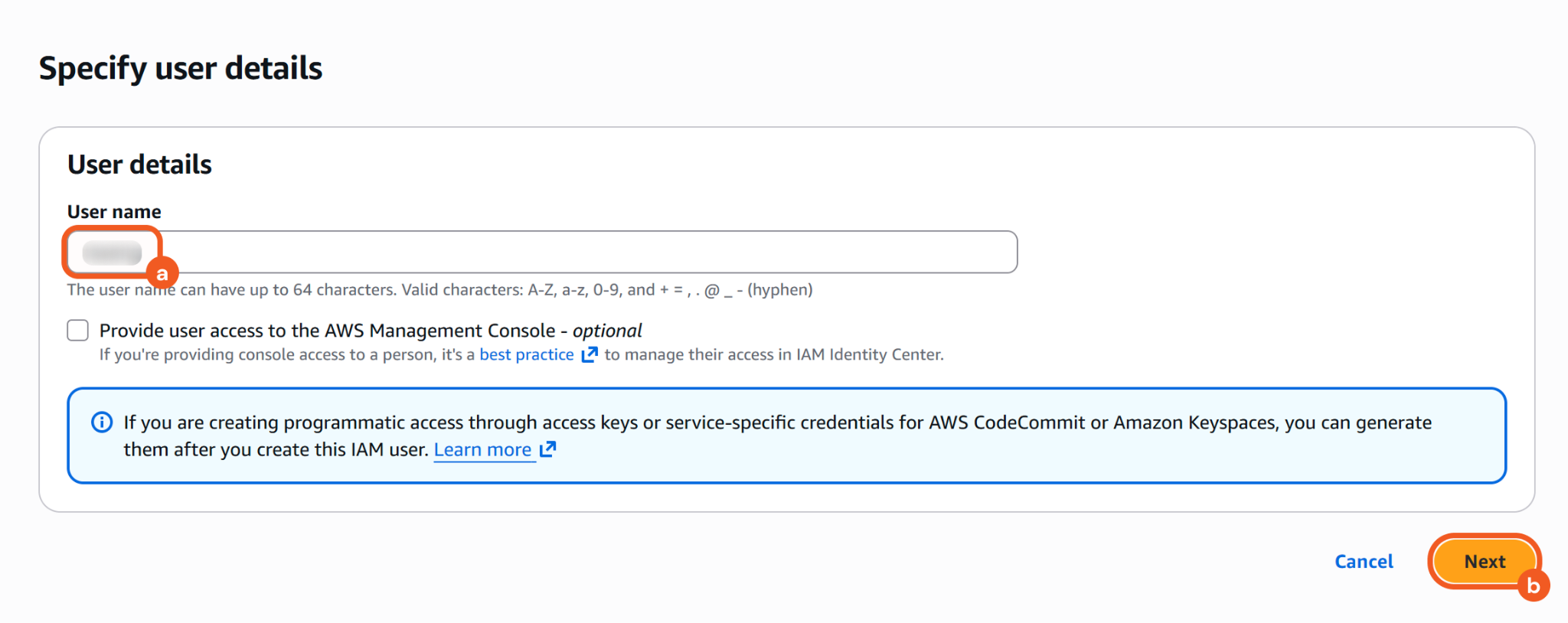Open the Learn more link
The width and height of the screenshot is (1568, 623).
pyautogui.click(x=482, y=450)
